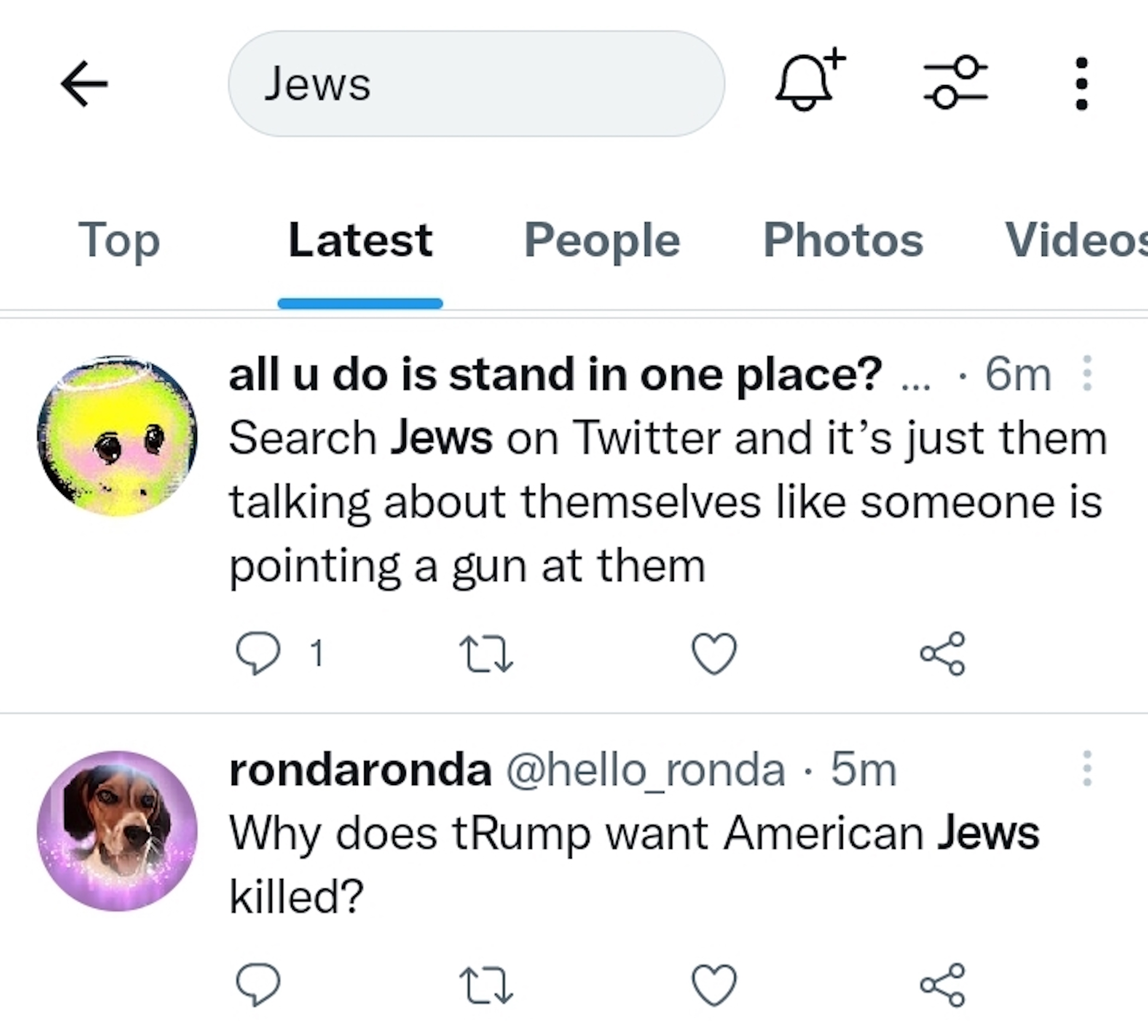Tap the back arrow icon
The image size is (1148, 1036).
pos(85,84)
